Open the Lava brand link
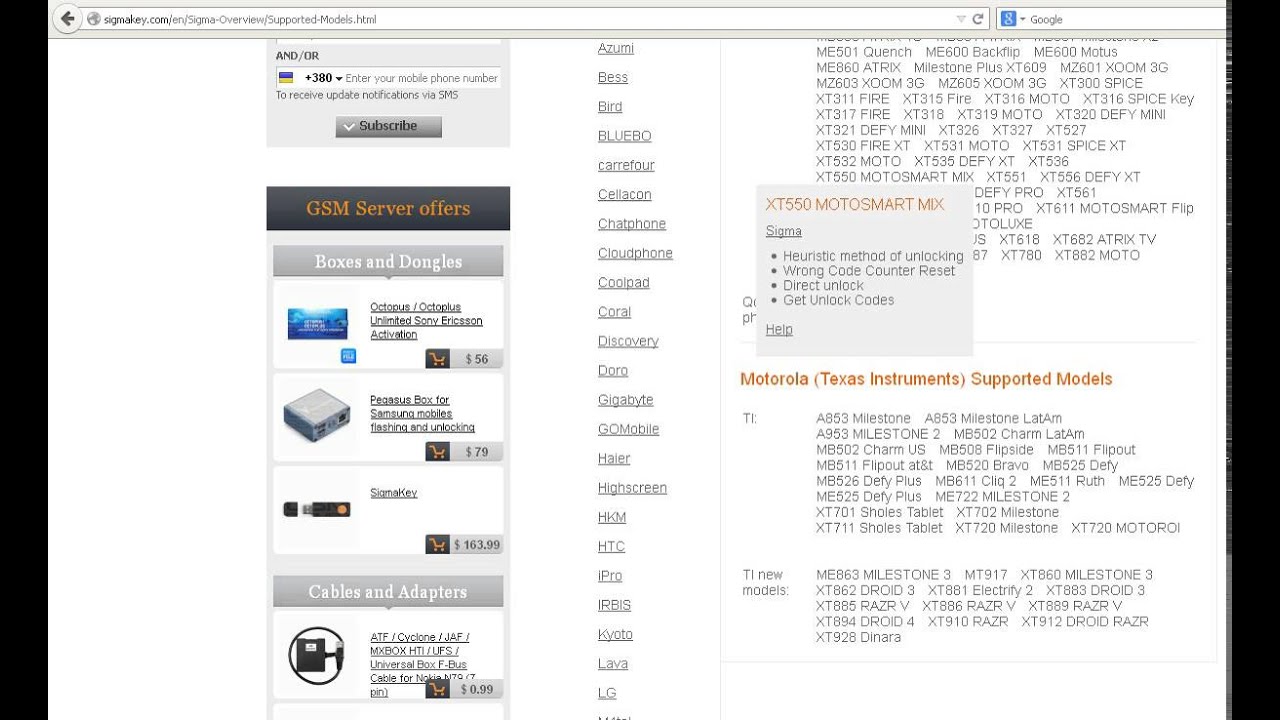Screen dimensions: 1280x720 point(613,663)
